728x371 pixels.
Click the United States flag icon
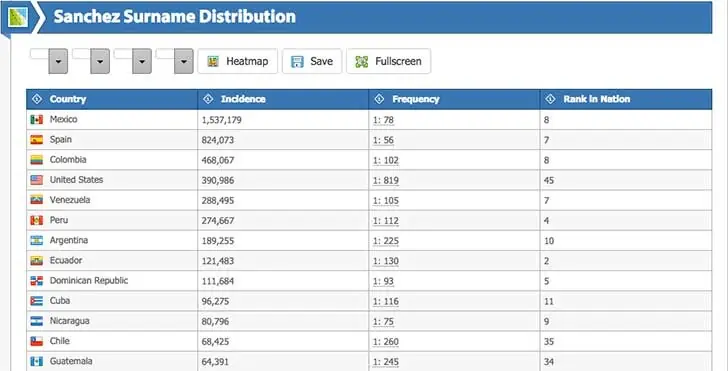click(37, 180)
